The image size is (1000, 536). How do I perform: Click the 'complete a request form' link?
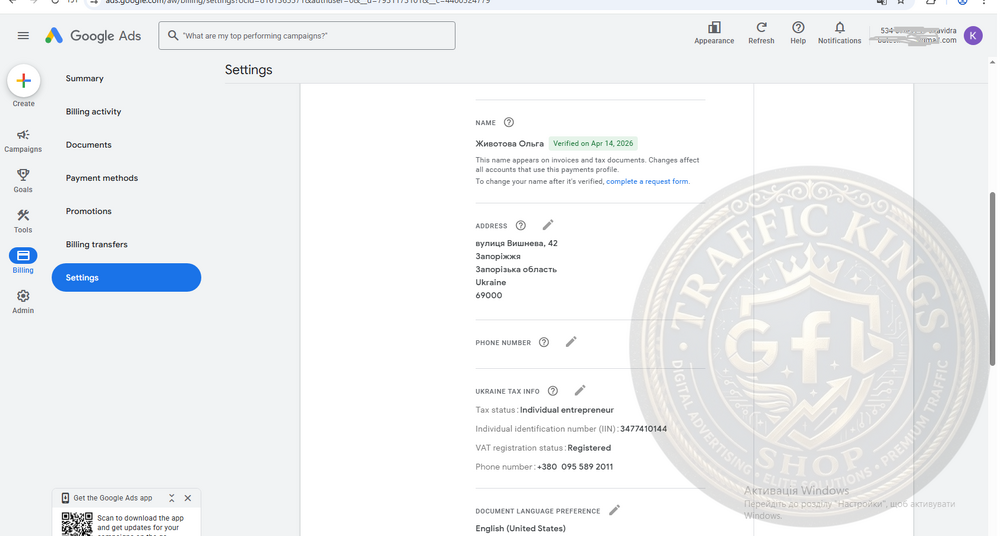pos(647,181)
